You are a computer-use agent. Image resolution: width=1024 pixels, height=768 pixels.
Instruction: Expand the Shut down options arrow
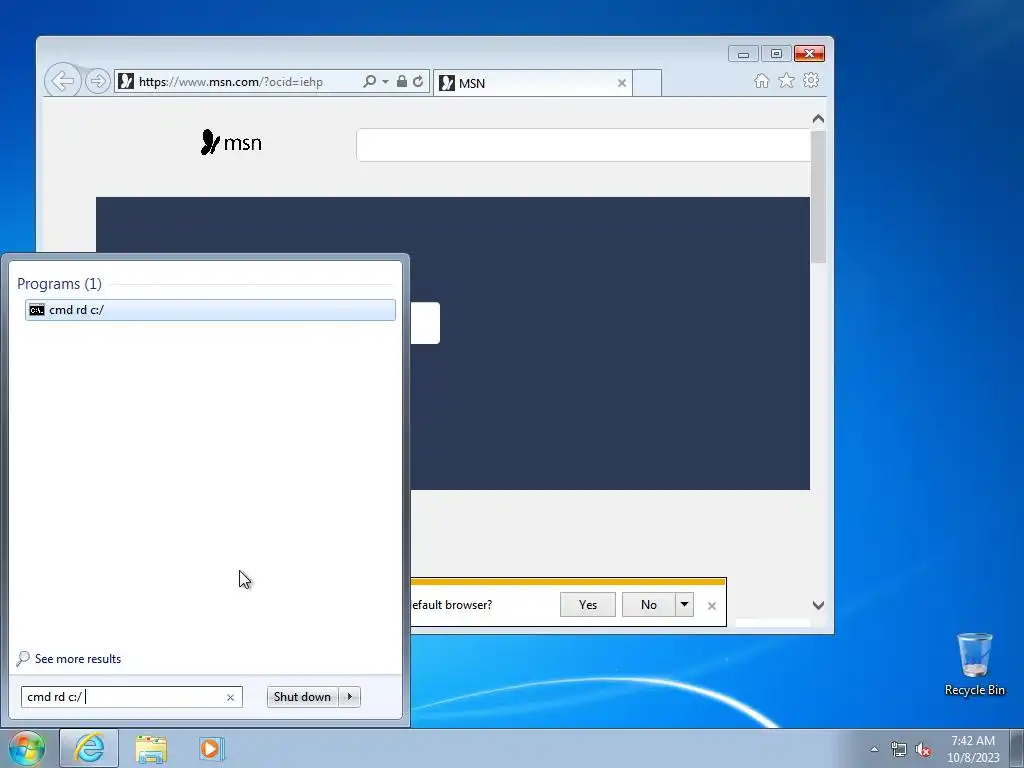(350, 697)
